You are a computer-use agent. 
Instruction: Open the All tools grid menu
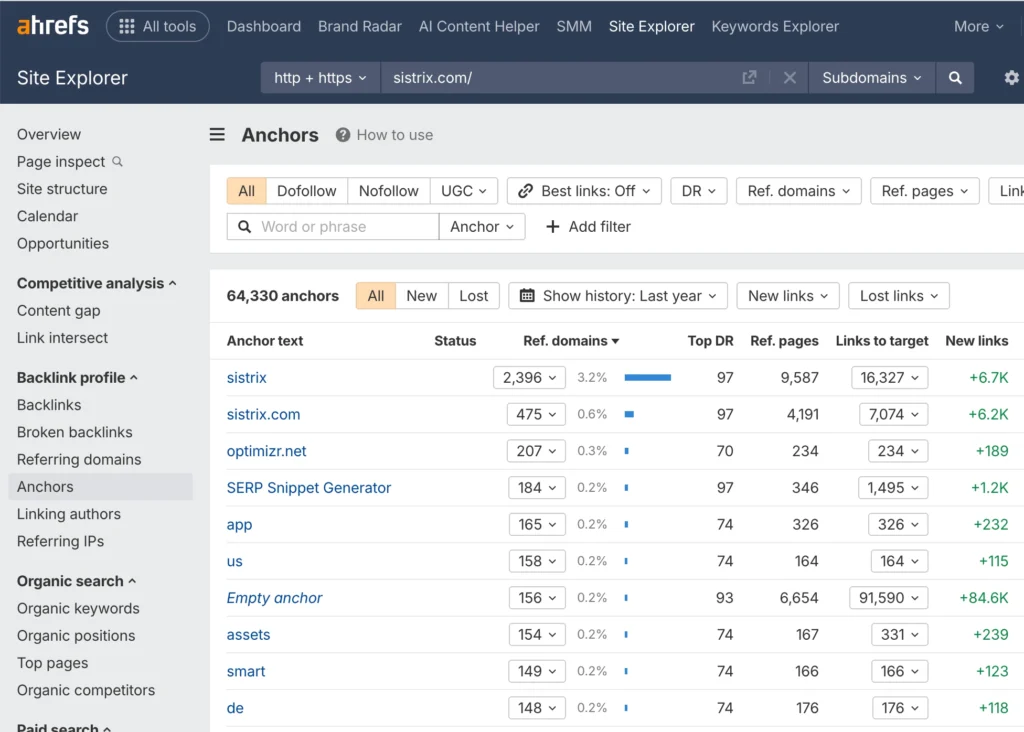(x=157, y=26)
